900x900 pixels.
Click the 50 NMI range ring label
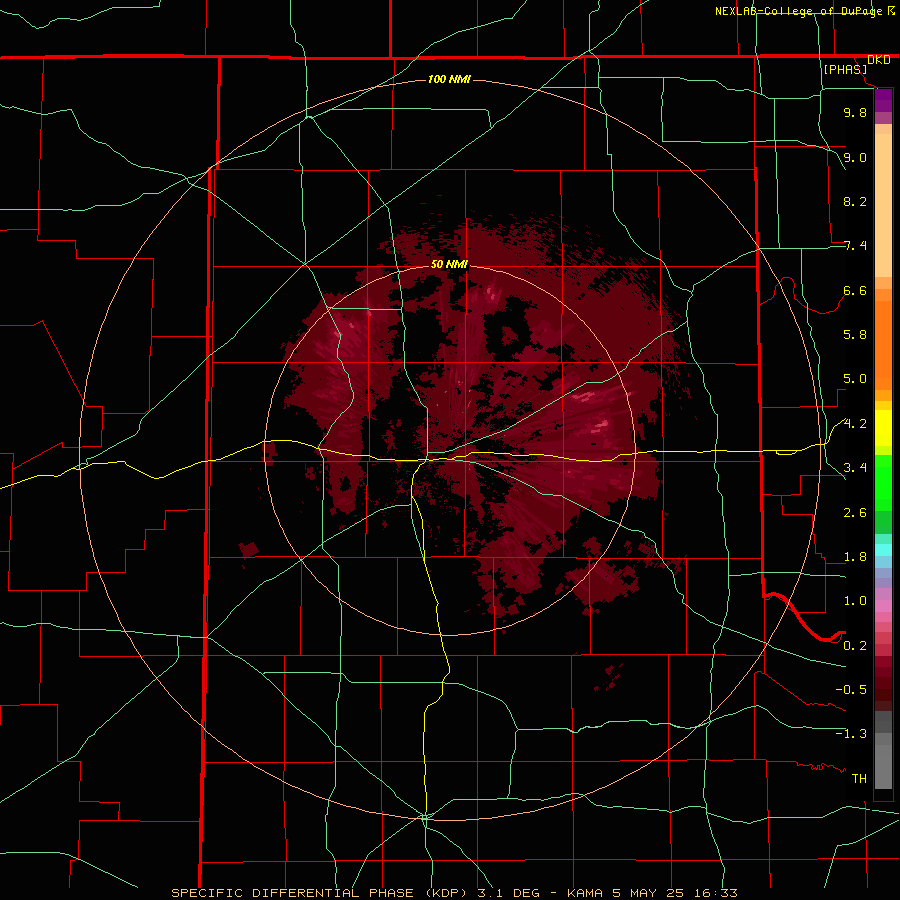tap(449, 264)
